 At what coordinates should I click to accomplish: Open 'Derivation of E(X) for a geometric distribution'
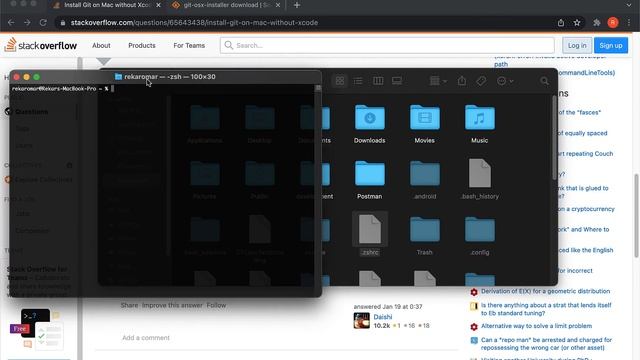545,291
